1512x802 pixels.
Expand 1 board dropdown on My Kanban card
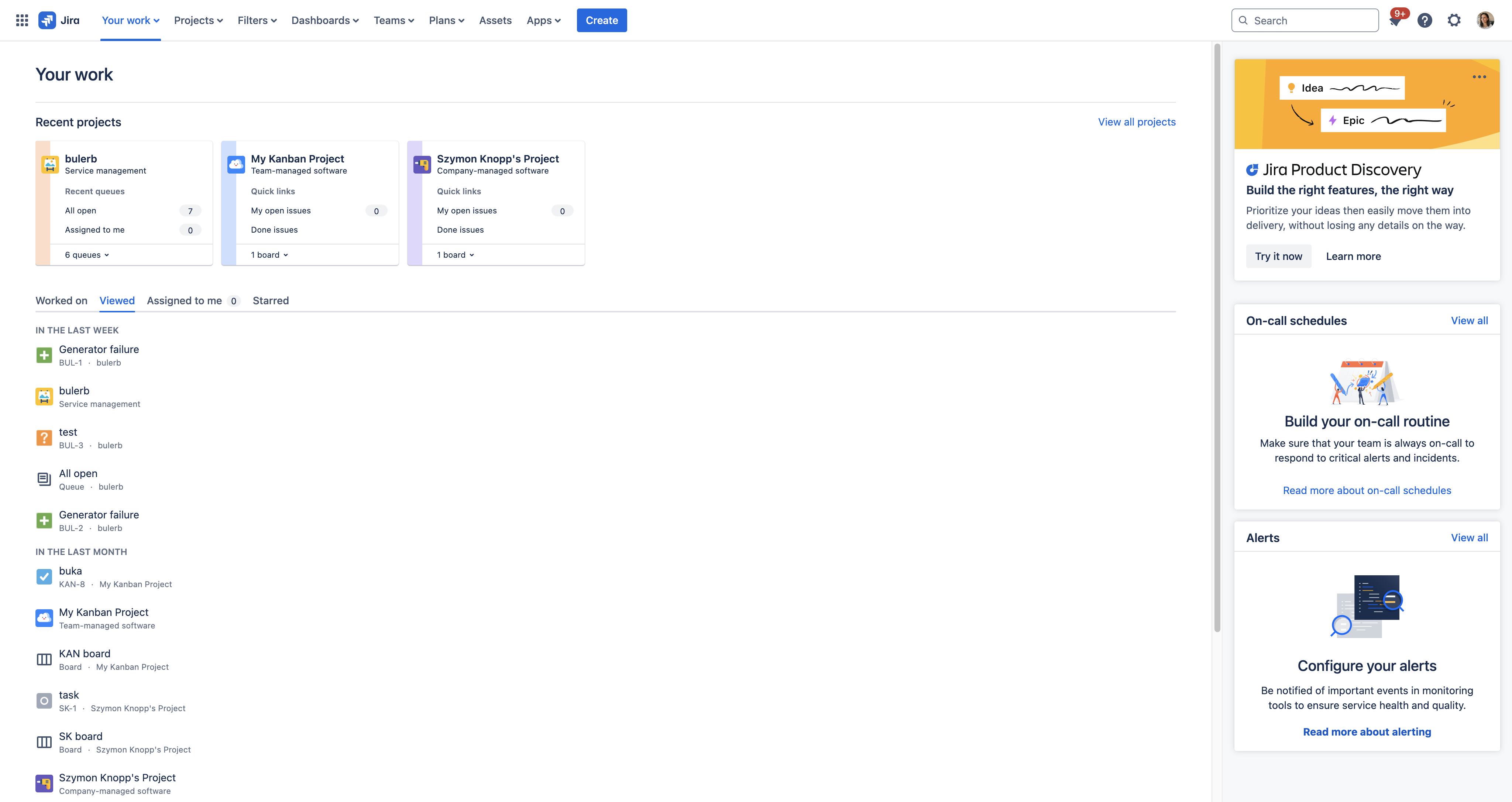point(269,255)
